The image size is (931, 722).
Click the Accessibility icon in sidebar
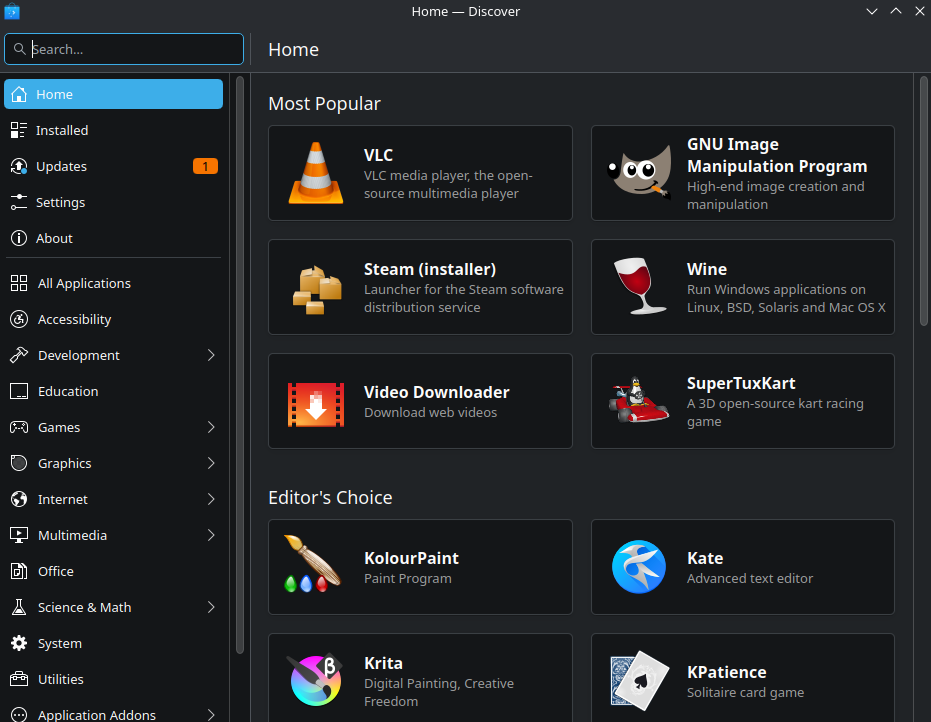19,319
